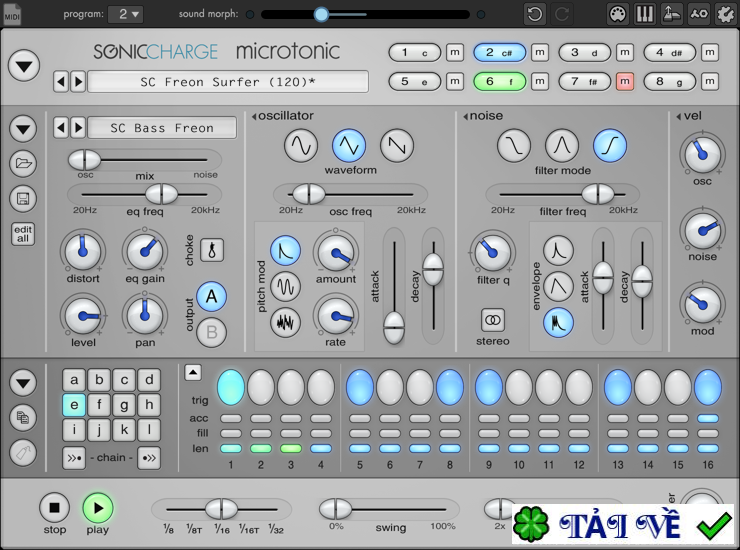Click the sound morph slider handle
Viewport: 740px width, 550px height.
click(321, 14)
